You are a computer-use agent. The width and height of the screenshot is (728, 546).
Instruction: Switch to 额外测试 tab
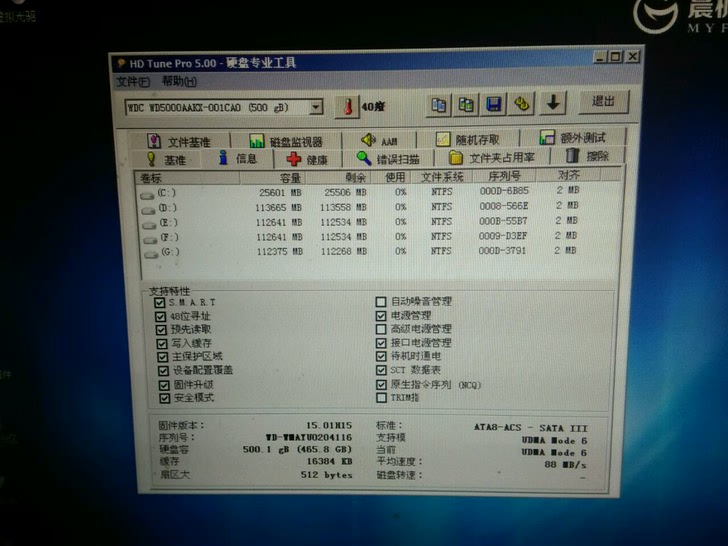pos(572,137)
